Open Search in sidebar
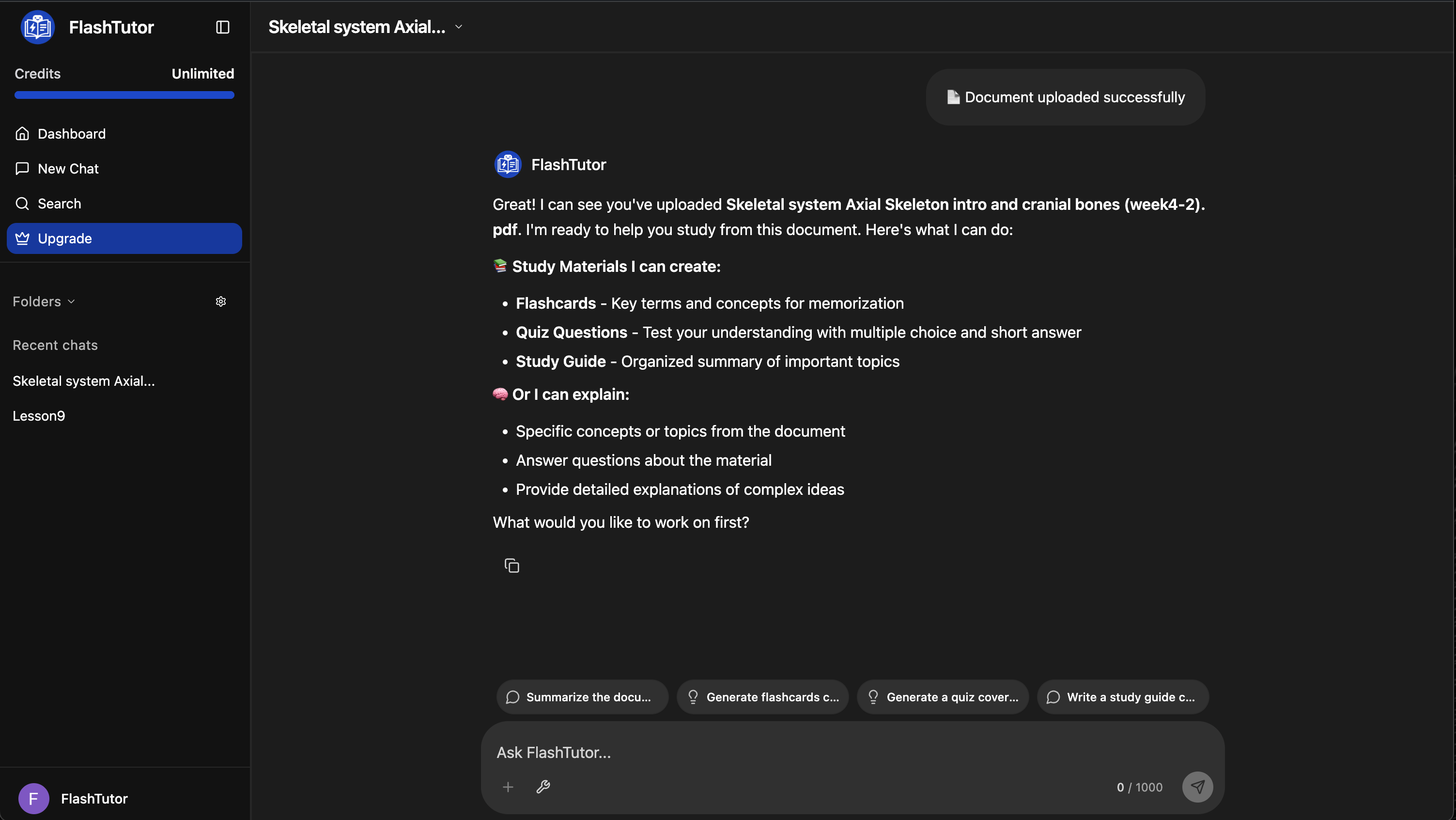The width and height of the screenshot is (1456, 820). [x=60, y=204]
